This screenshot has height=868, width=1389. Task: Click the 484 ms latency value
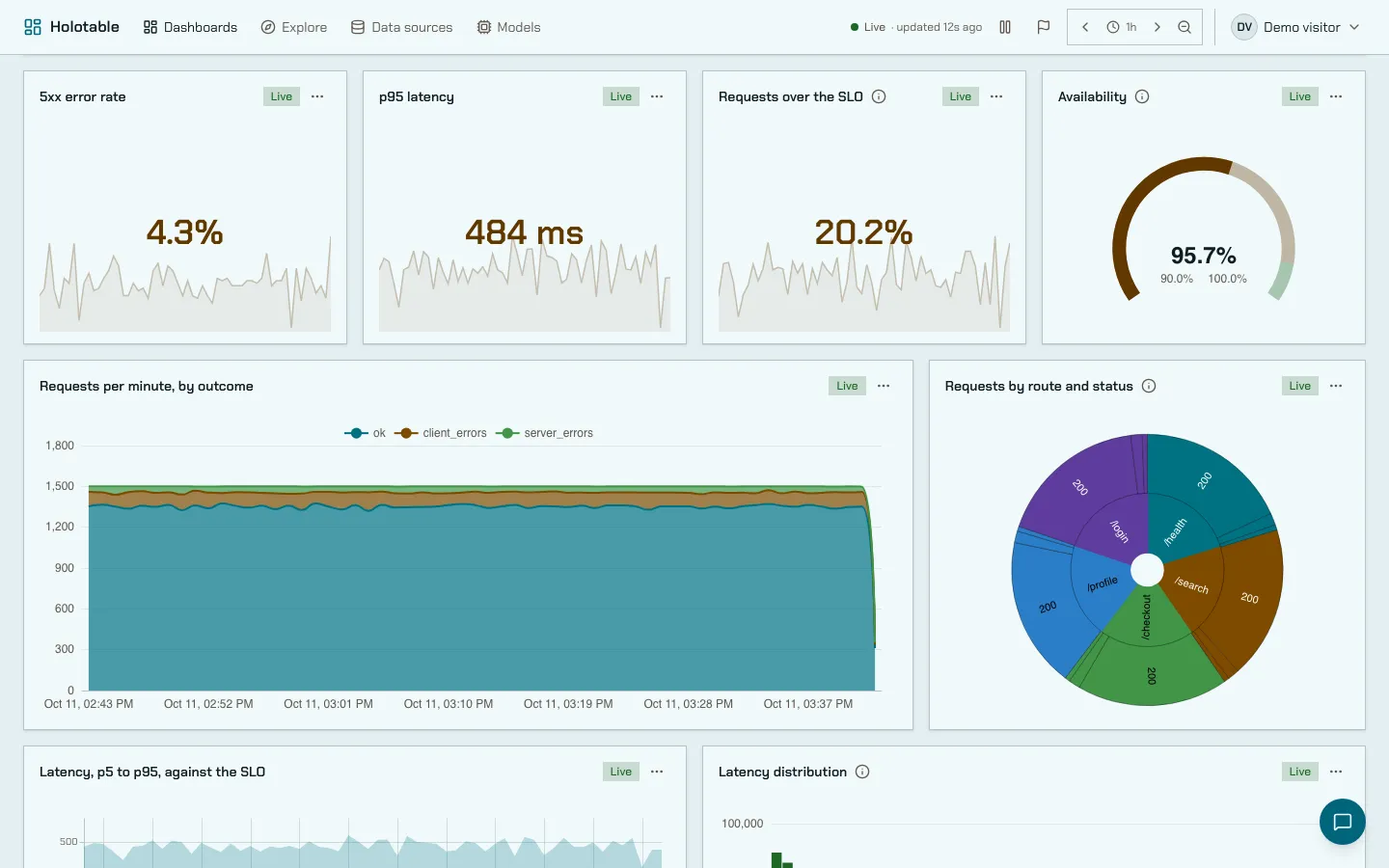point(525,231)
